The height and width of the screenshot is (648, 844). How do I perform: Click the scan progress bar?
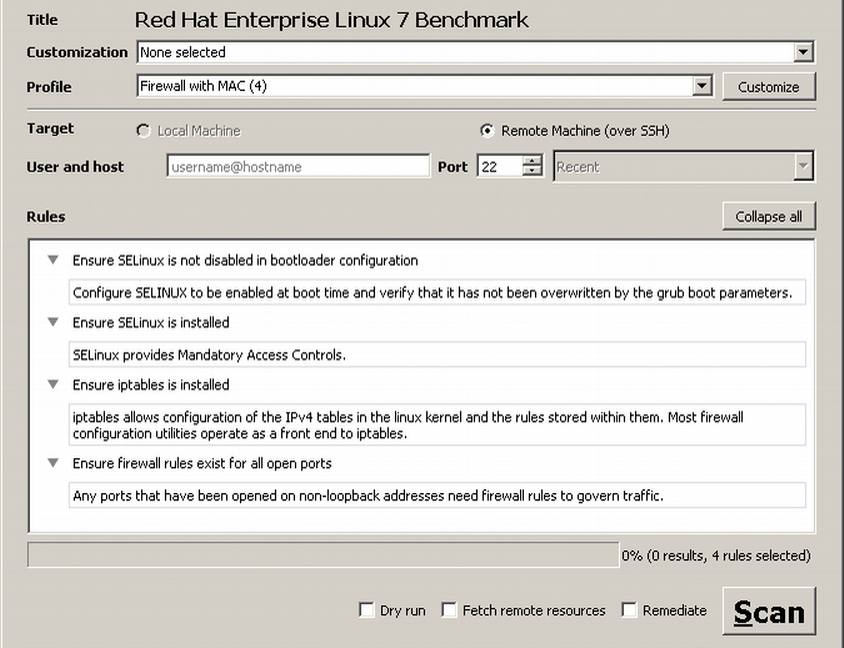click(323, 555)
